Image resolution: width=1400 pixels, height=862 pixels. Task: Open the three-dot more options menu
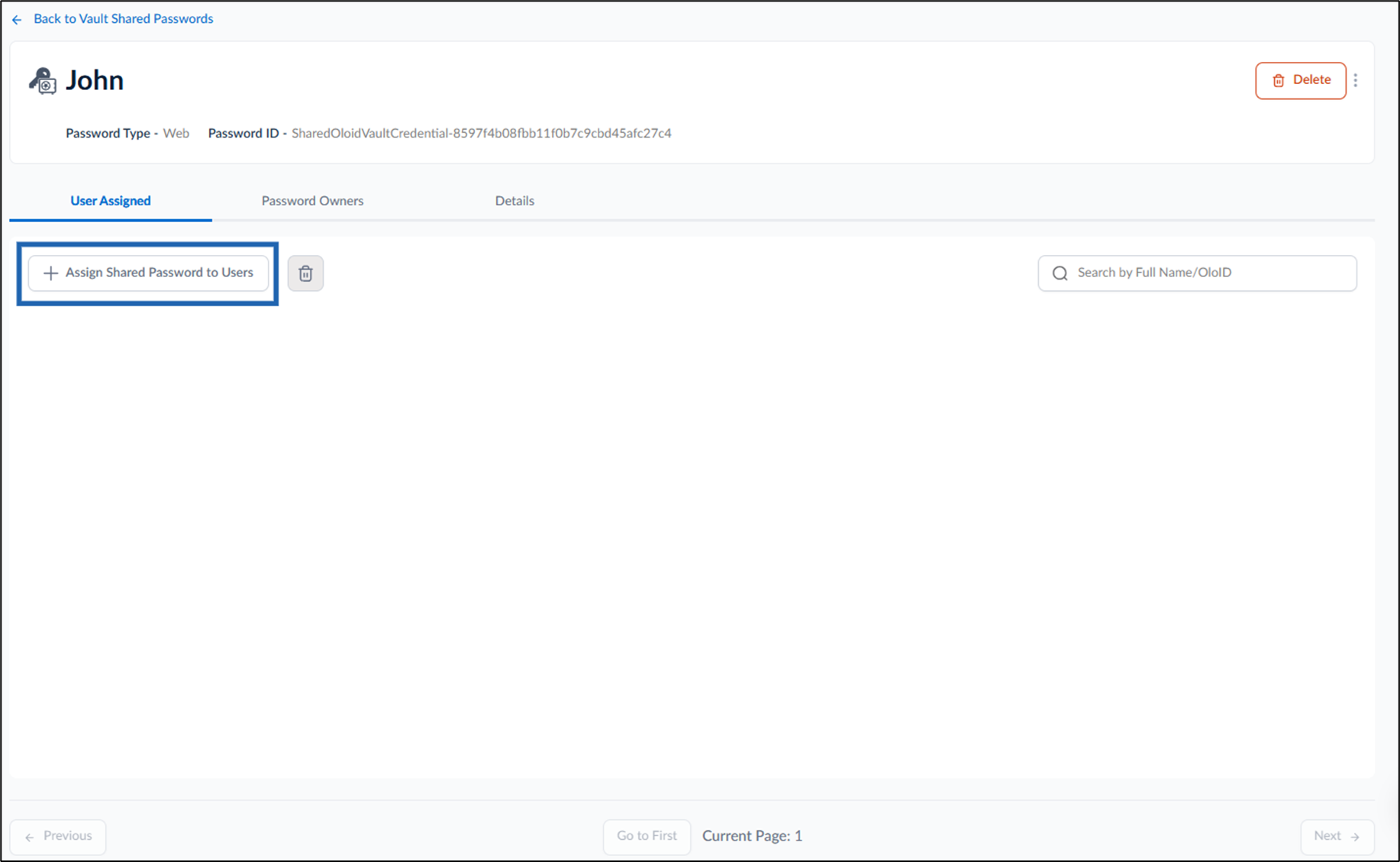click(x=1356, y=80)
